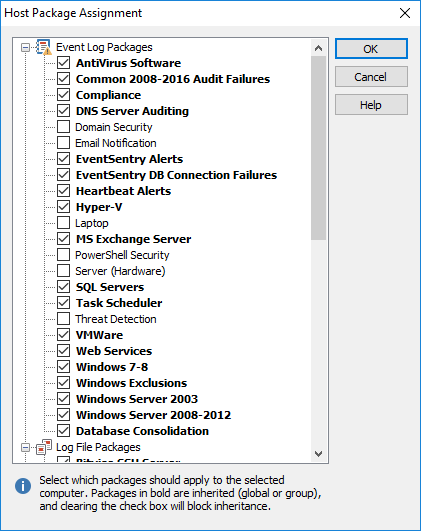Viewport: 421px width, 531px height.
Task: Uncheck the Database Consolidation checkbox
Action: 64,431
